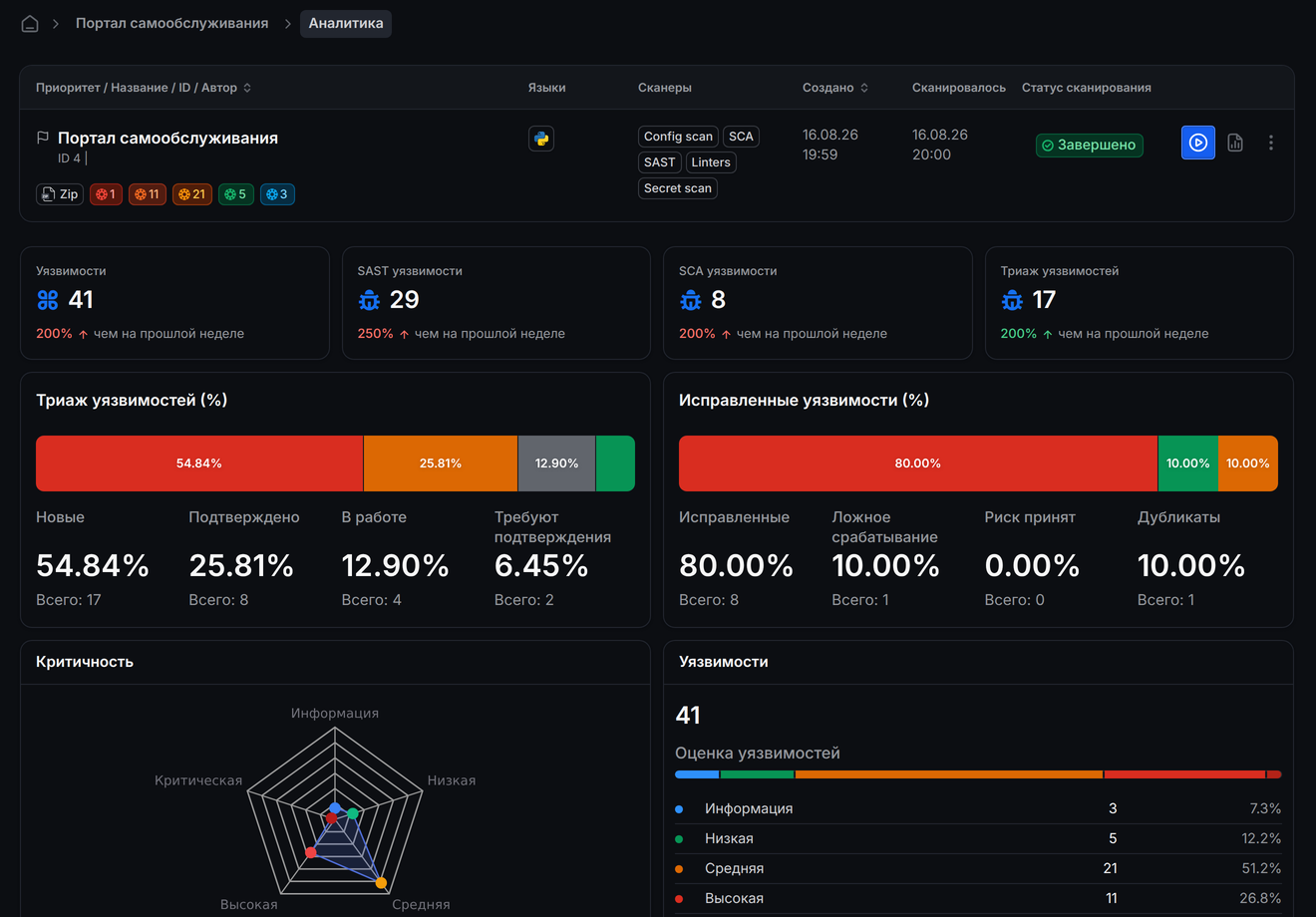This screenshot has height=917, width=1316.
Task: Open the three-dot more options menu
Action: tap(1271, 143)
